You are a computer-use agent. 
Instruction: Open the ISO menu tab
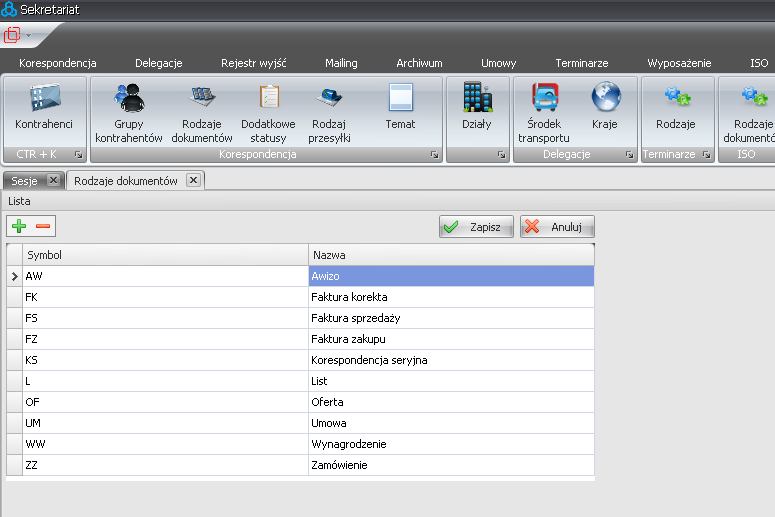pos(759,63)
